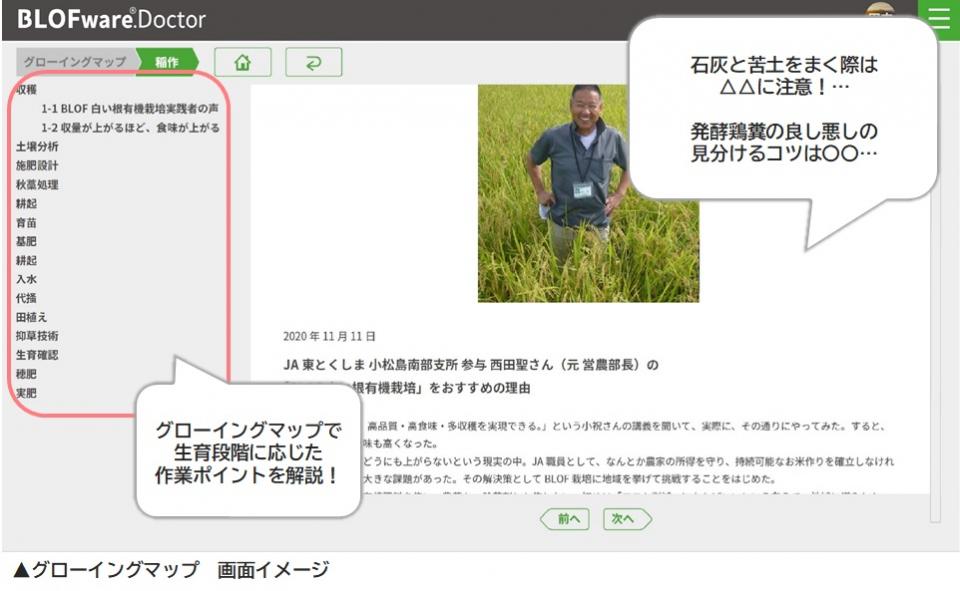
Task: Select the グローイングマップ breadcrumb
Action: [x=75, y=62]
